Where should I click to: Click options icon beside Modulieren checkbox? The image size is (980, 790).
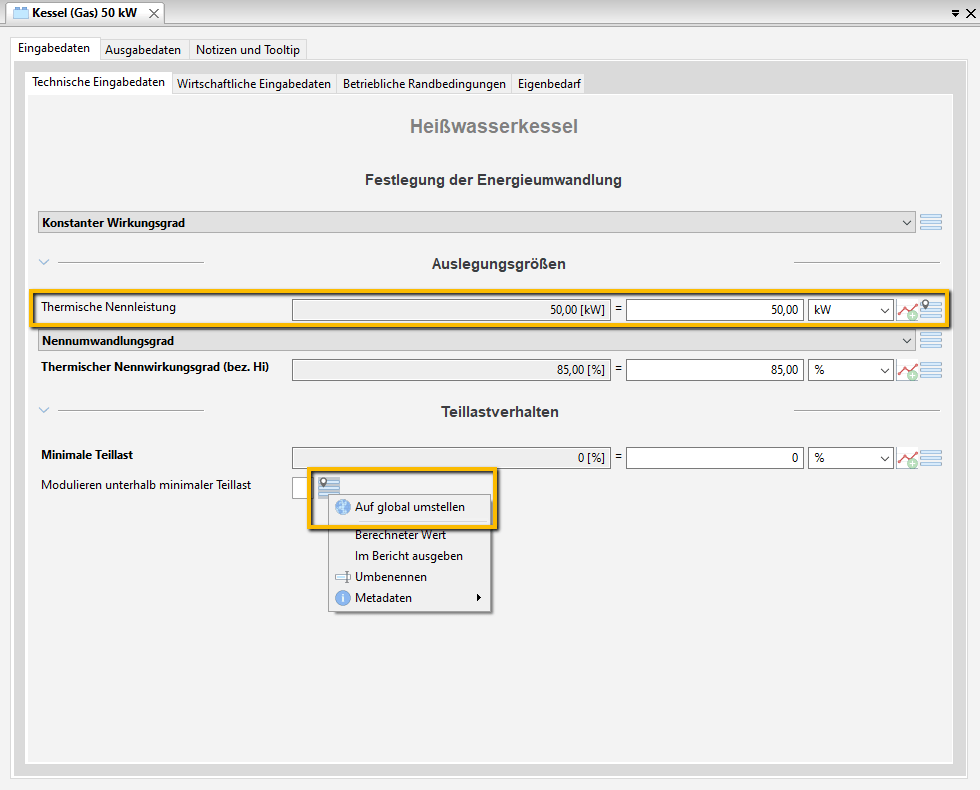[329, 487]
